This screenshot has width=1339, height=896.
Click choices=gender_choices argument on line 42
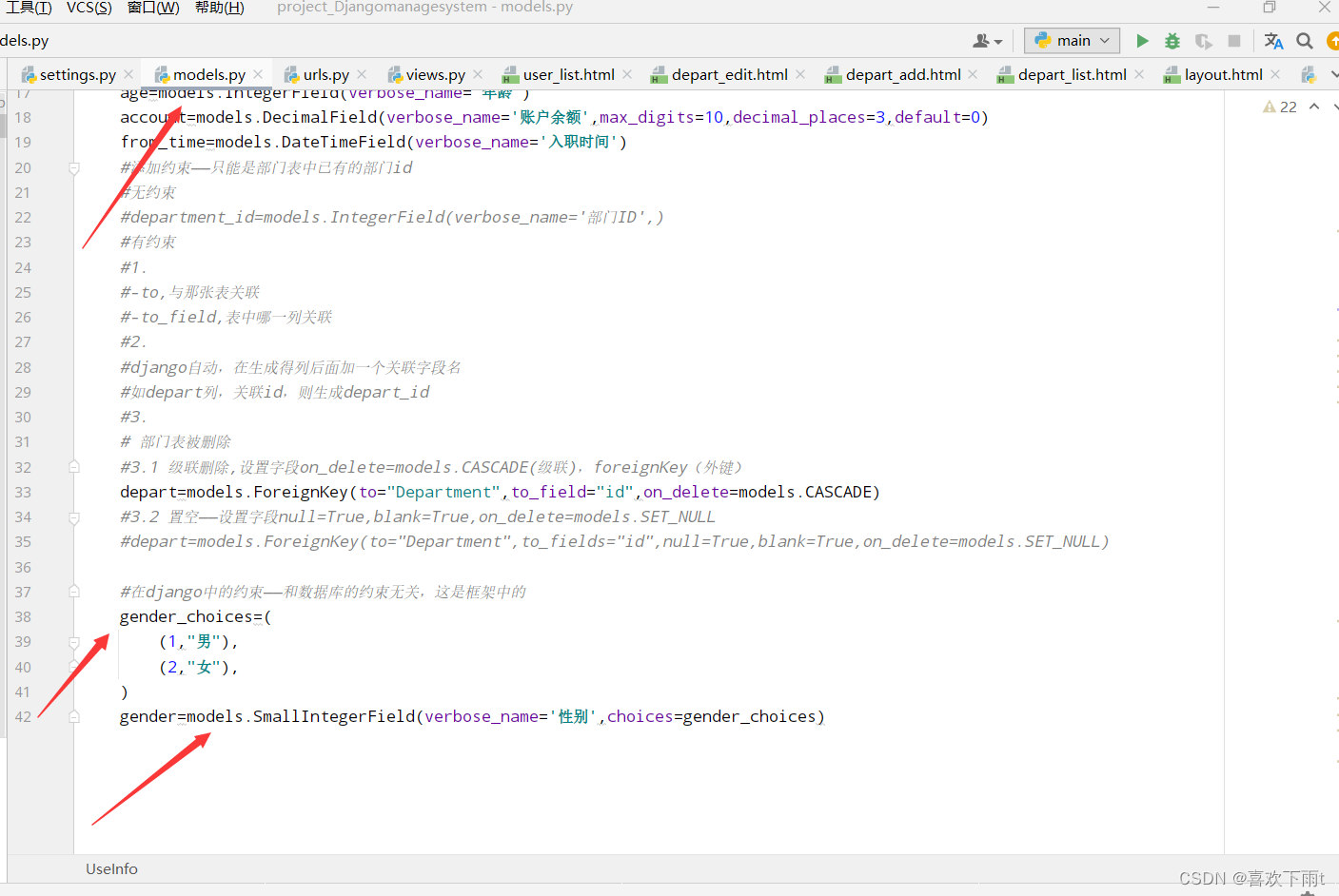pos(711,716)
